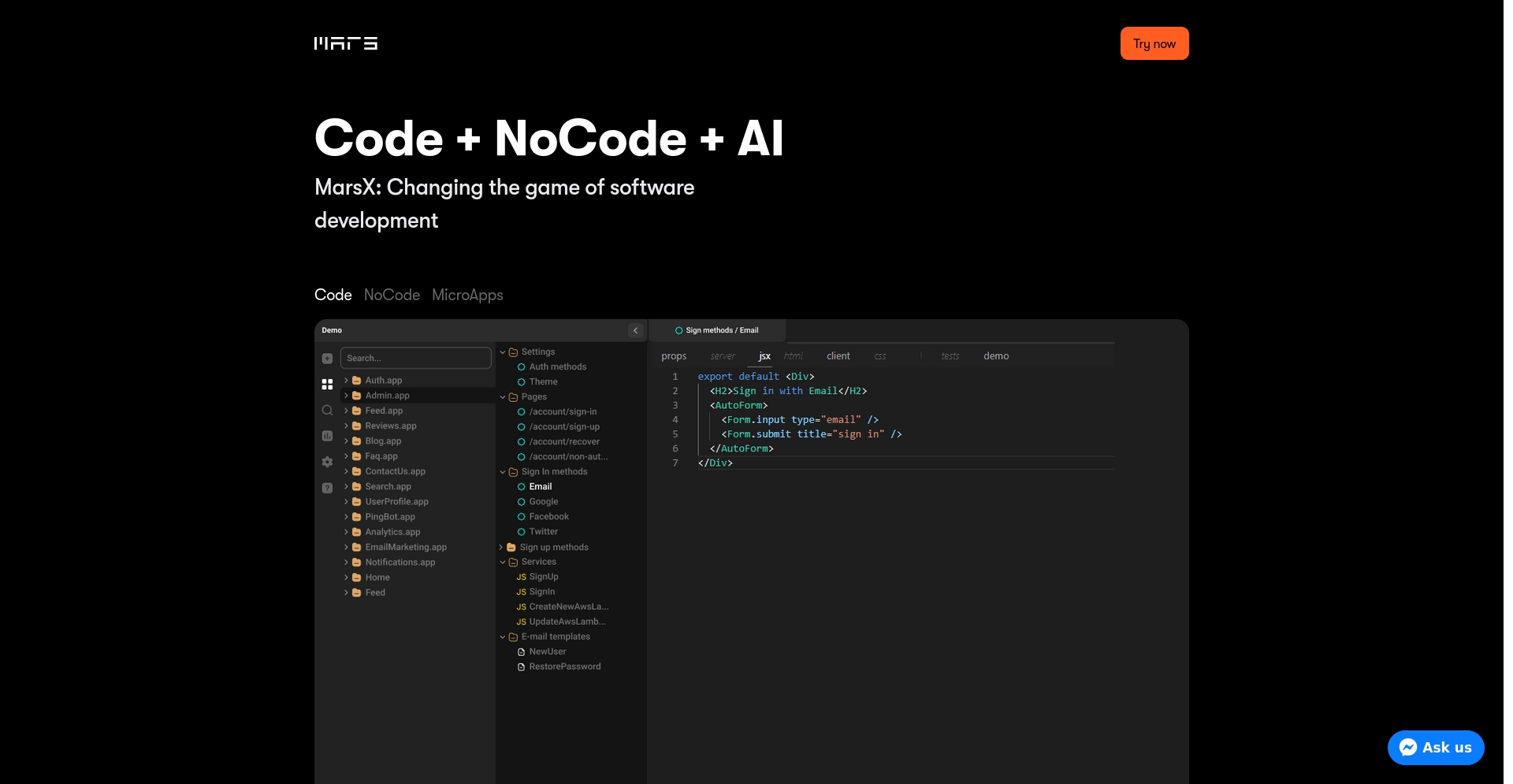Select the apps grid icon in the sidebar

[x=327, y=385]
